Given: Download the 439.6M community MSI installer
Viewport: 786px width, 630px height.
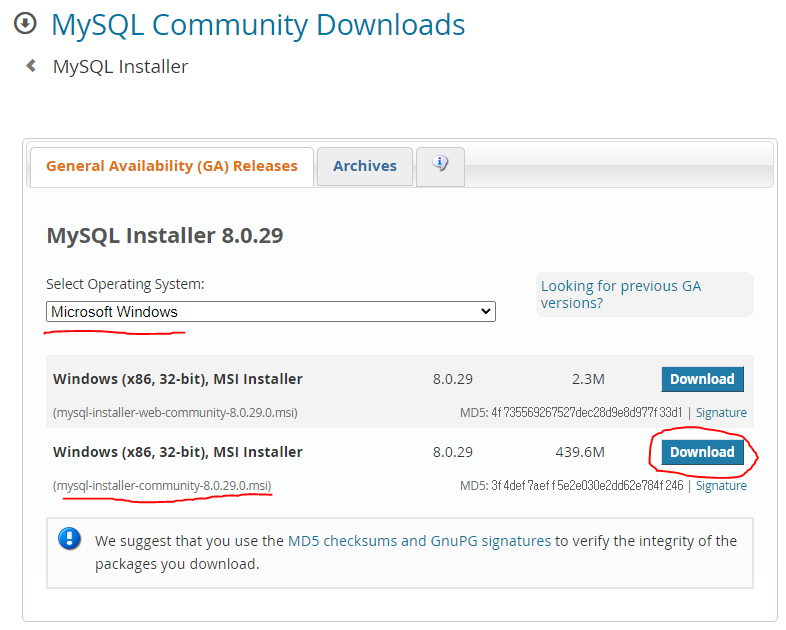Looking at the screenshot, I should coord(702,452).
